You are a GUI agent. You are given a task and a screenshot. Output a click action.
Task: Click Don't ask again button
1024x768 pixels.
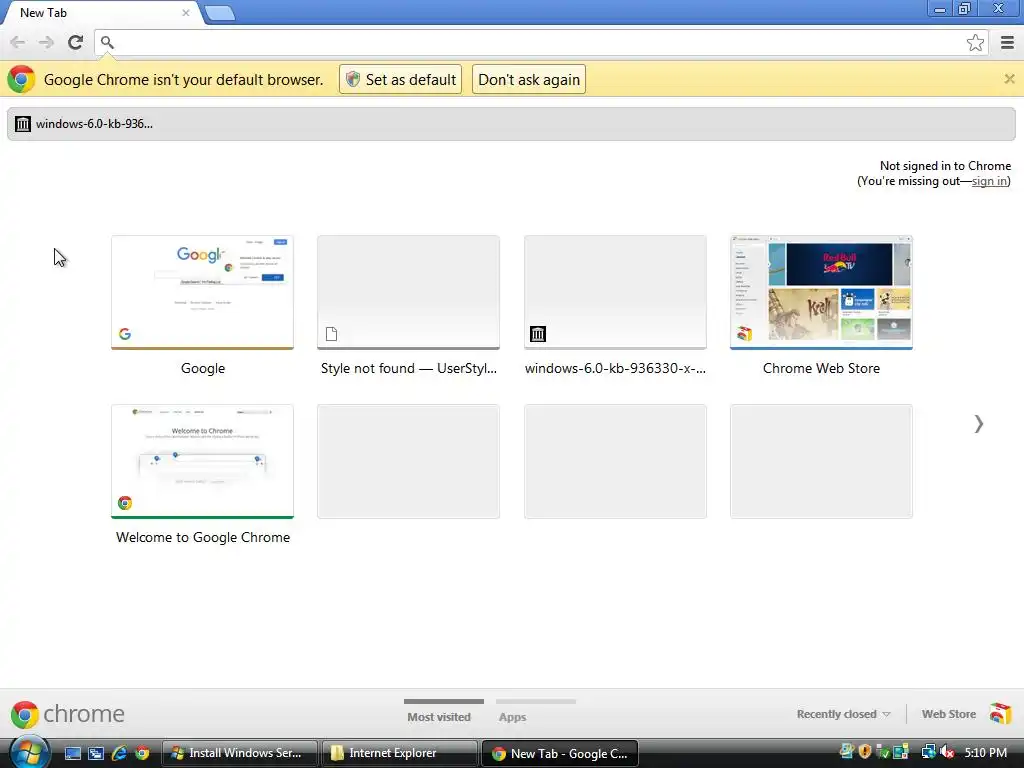click(529, 79)
